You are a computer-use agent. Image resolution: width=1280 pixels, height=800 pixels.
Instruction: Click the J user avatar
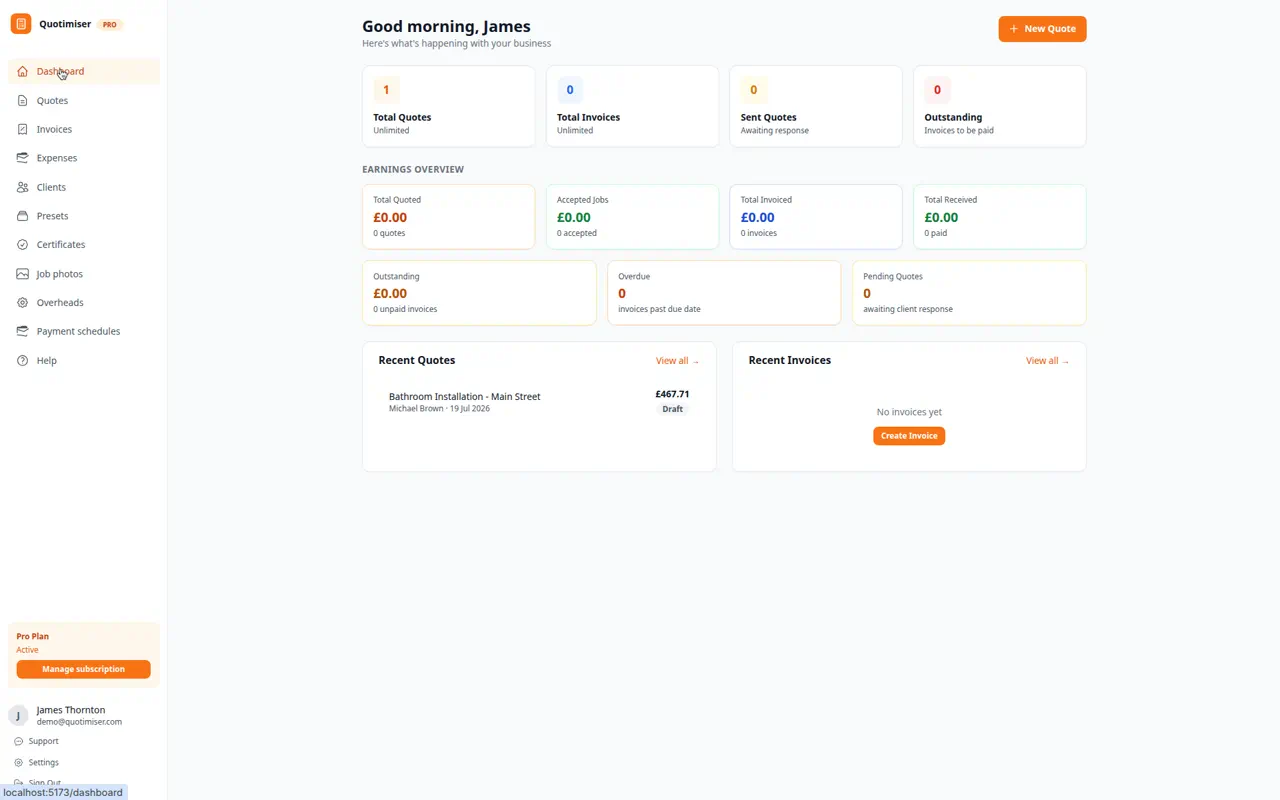click(18, 715)
